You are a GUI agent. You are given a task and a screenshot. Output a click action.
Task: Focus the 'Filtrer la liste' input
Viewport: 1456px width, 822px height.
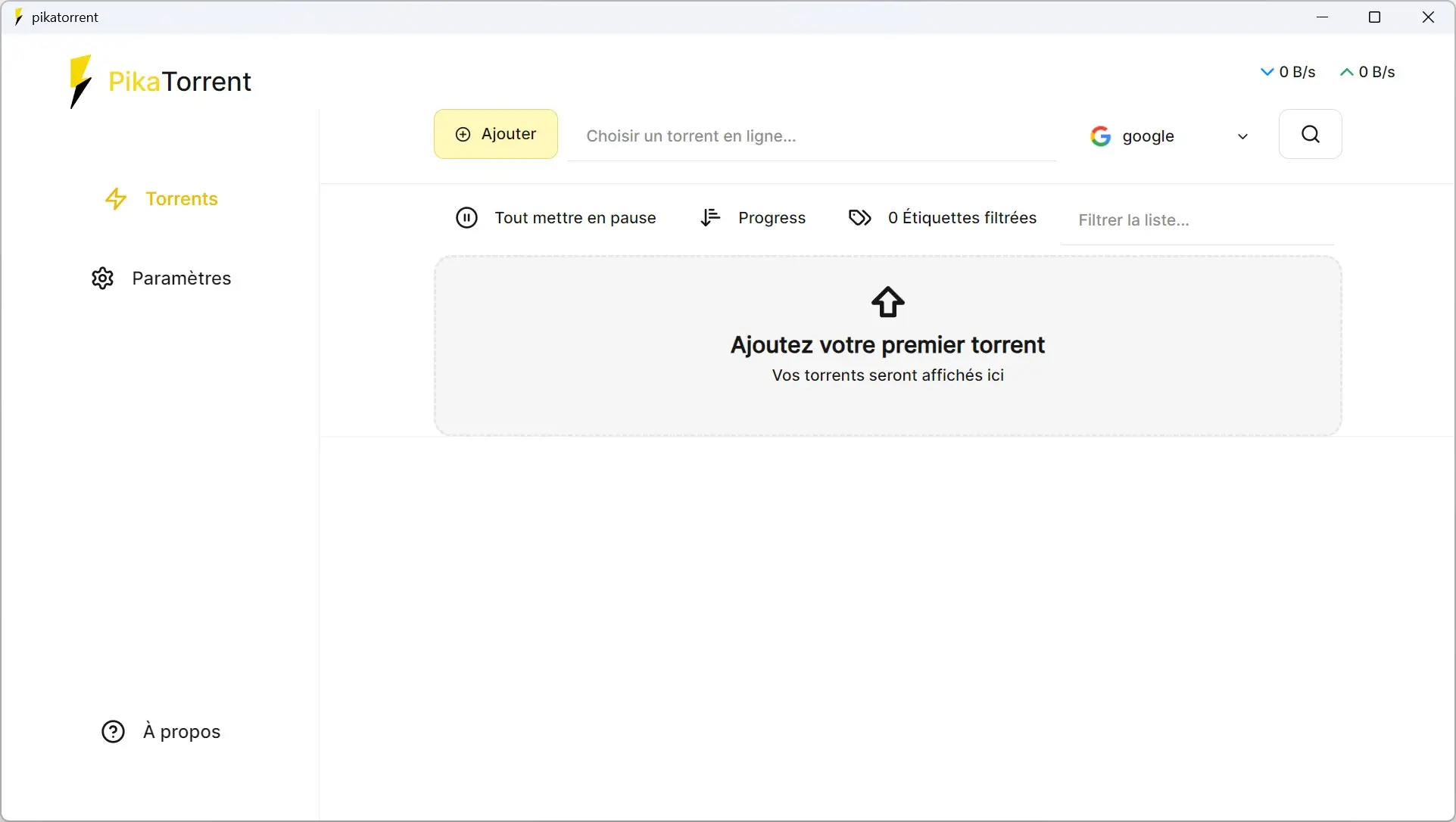[x=1197, y=220]
